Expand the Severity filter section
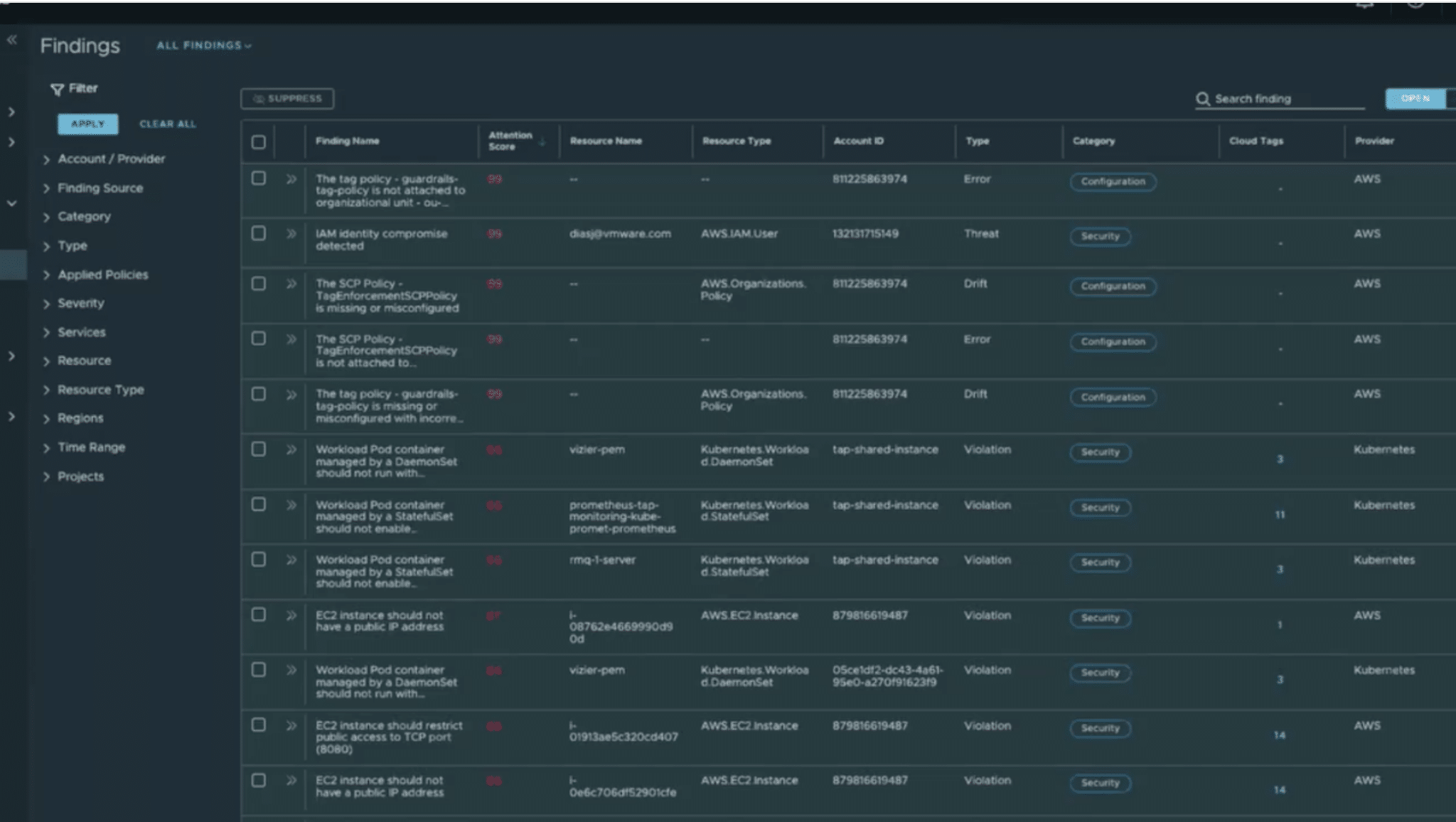 [47, 304]
